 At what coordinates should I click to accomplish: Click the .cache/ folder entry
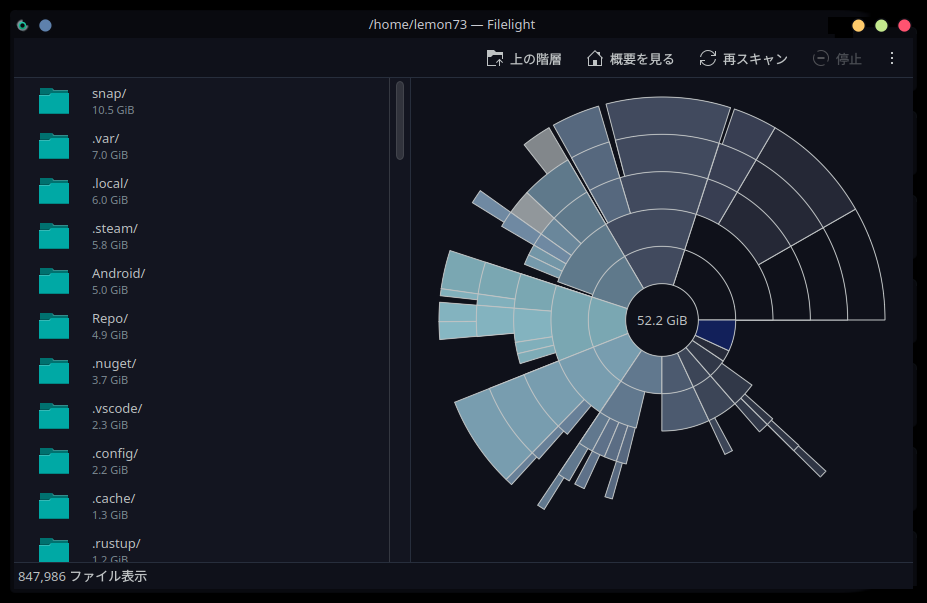coord(113,506)
